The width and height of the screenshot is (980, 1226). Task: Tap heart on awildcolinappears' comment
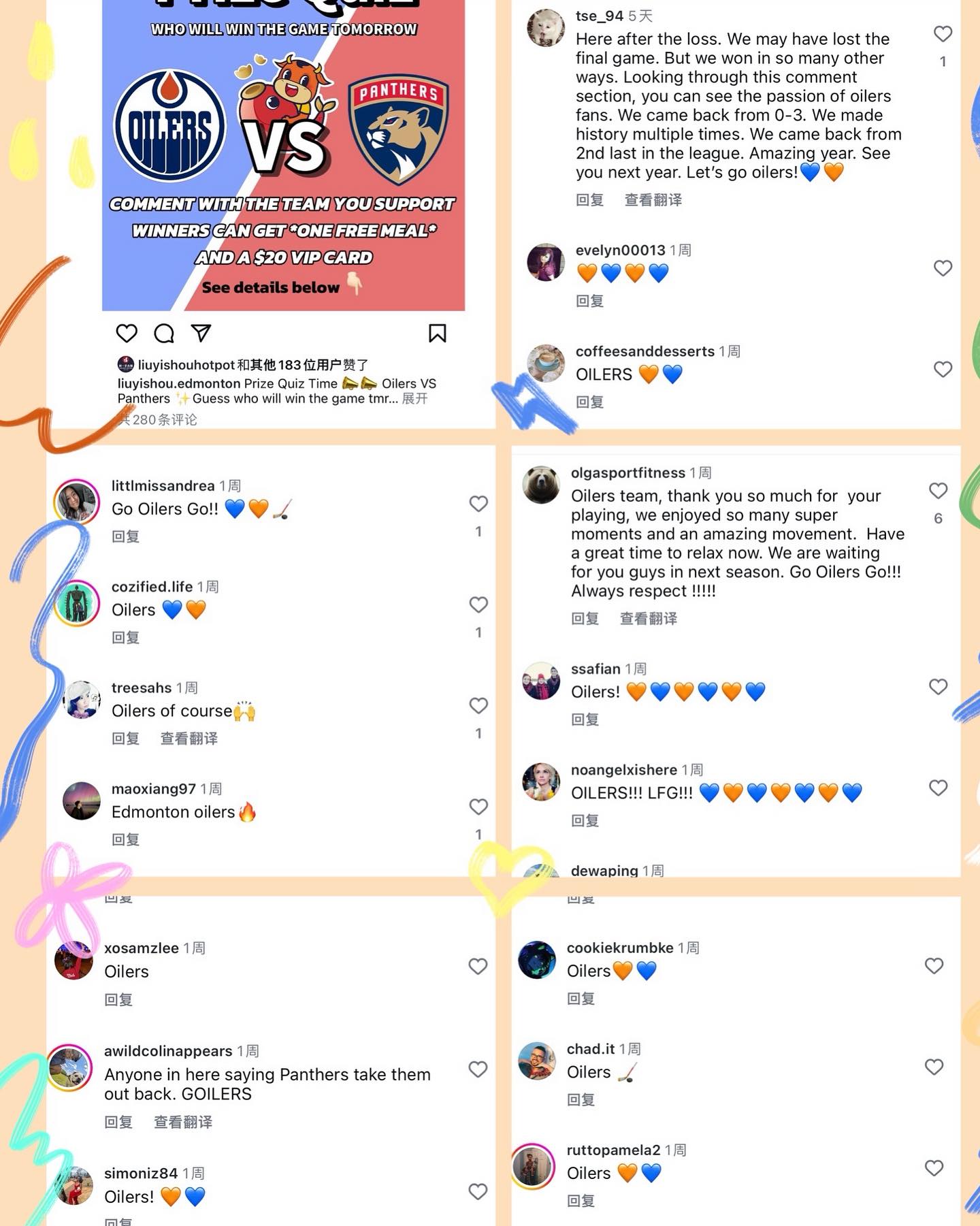(478, 1069)
